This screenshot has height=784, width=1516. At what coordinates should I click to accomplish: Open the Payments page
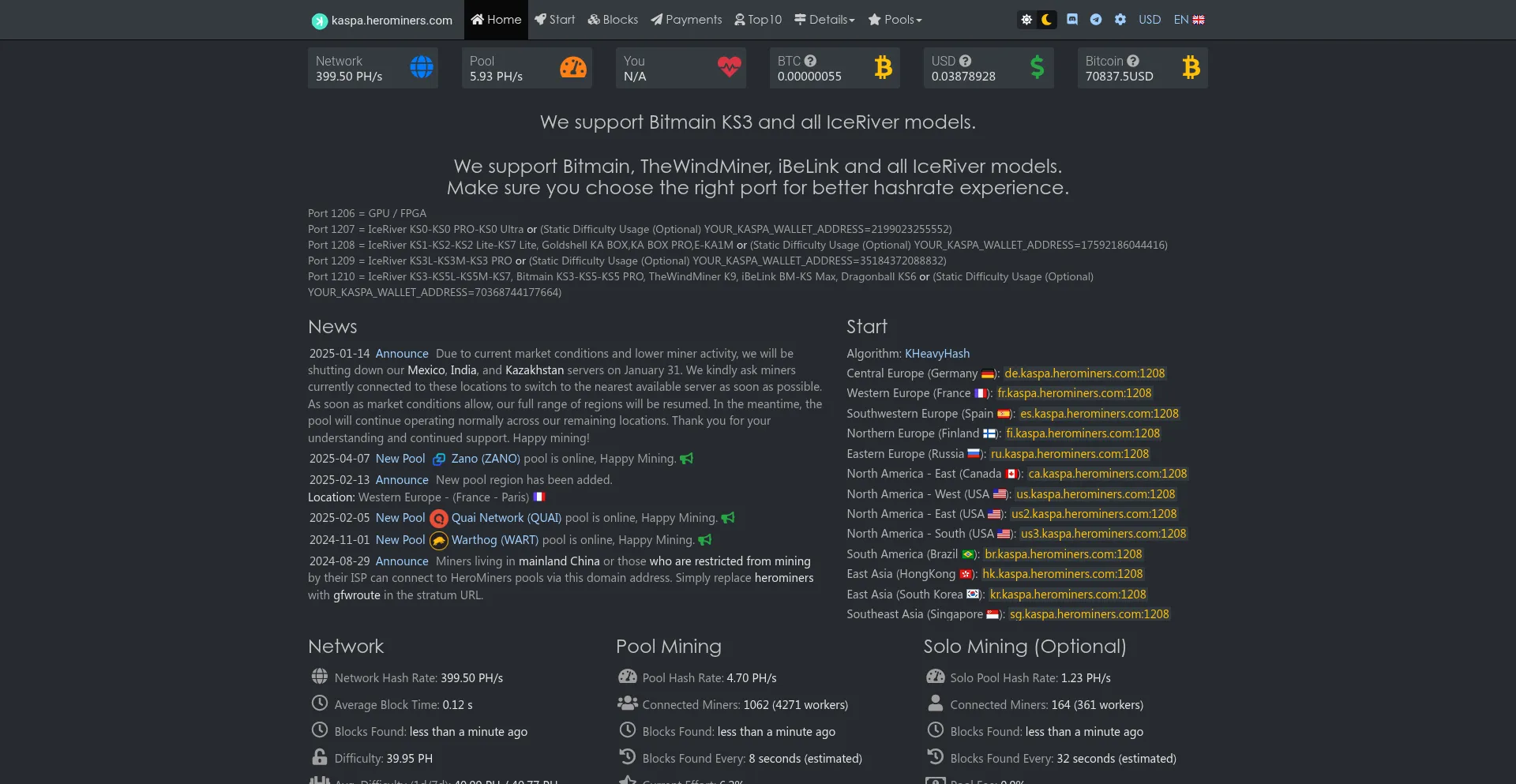pyautogui.click(x=686, y=20)
